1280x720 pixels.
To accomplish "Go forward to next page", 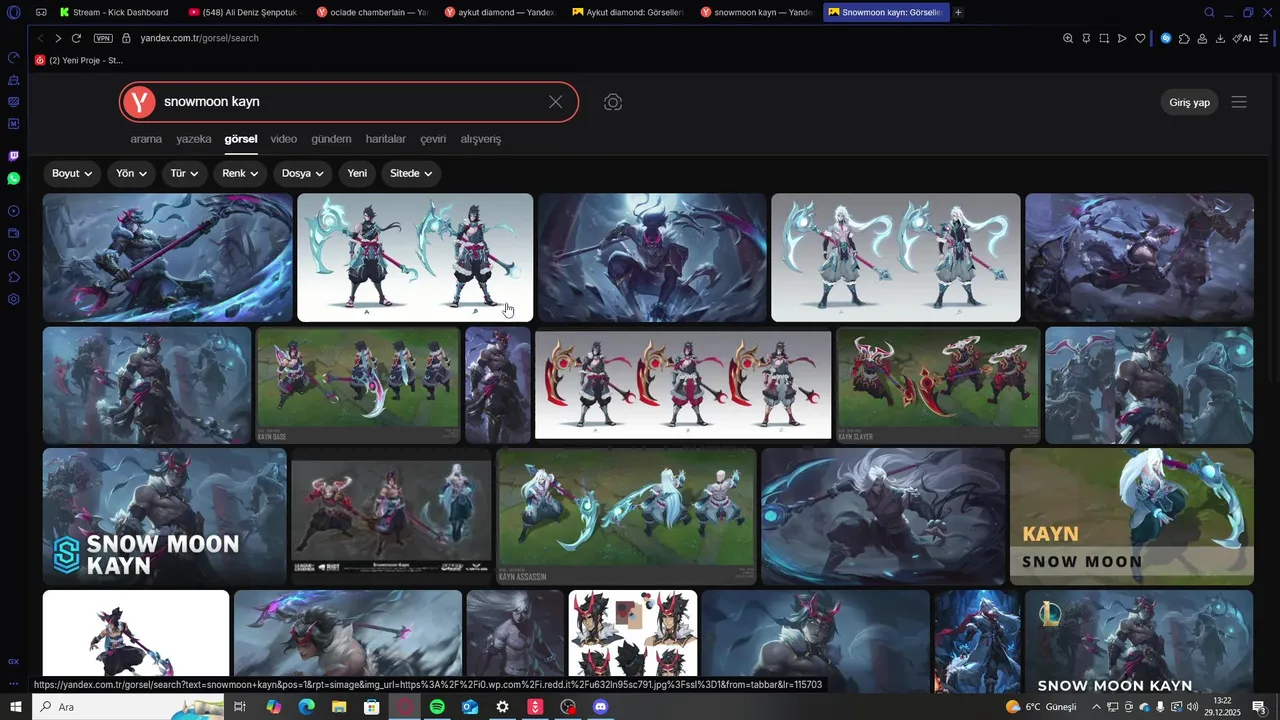I will pyautogui.click(x=58, y=38).
